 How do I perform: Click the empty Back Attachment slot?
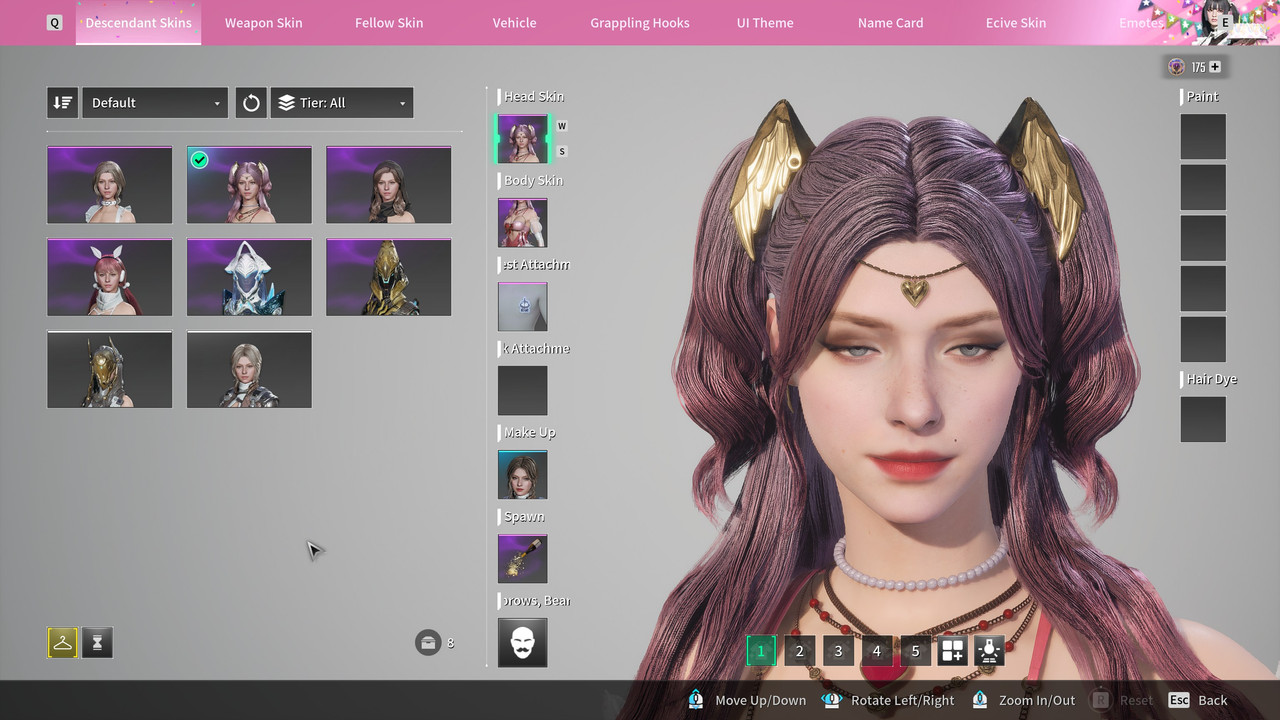click(x=523, y=391)
